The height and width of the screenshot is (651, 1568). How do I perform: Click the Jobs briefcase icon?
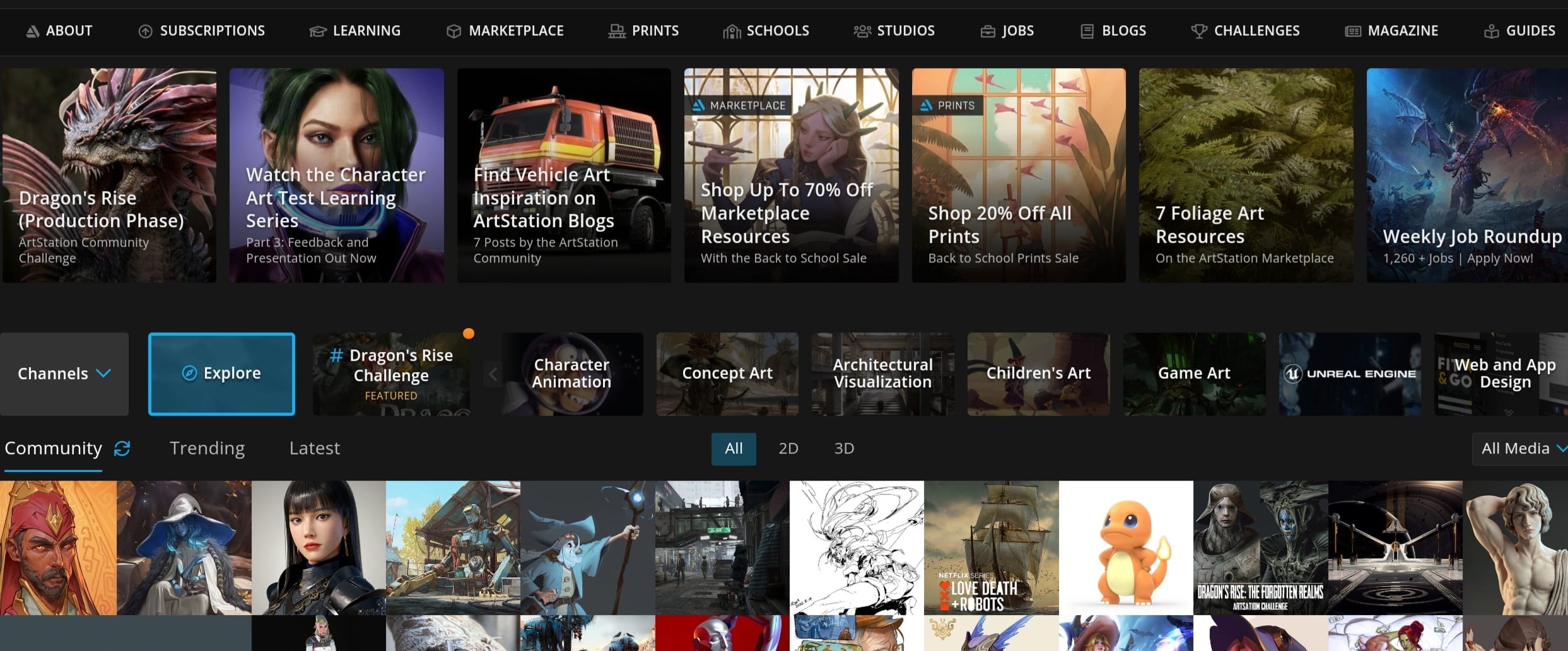point(987,31)
